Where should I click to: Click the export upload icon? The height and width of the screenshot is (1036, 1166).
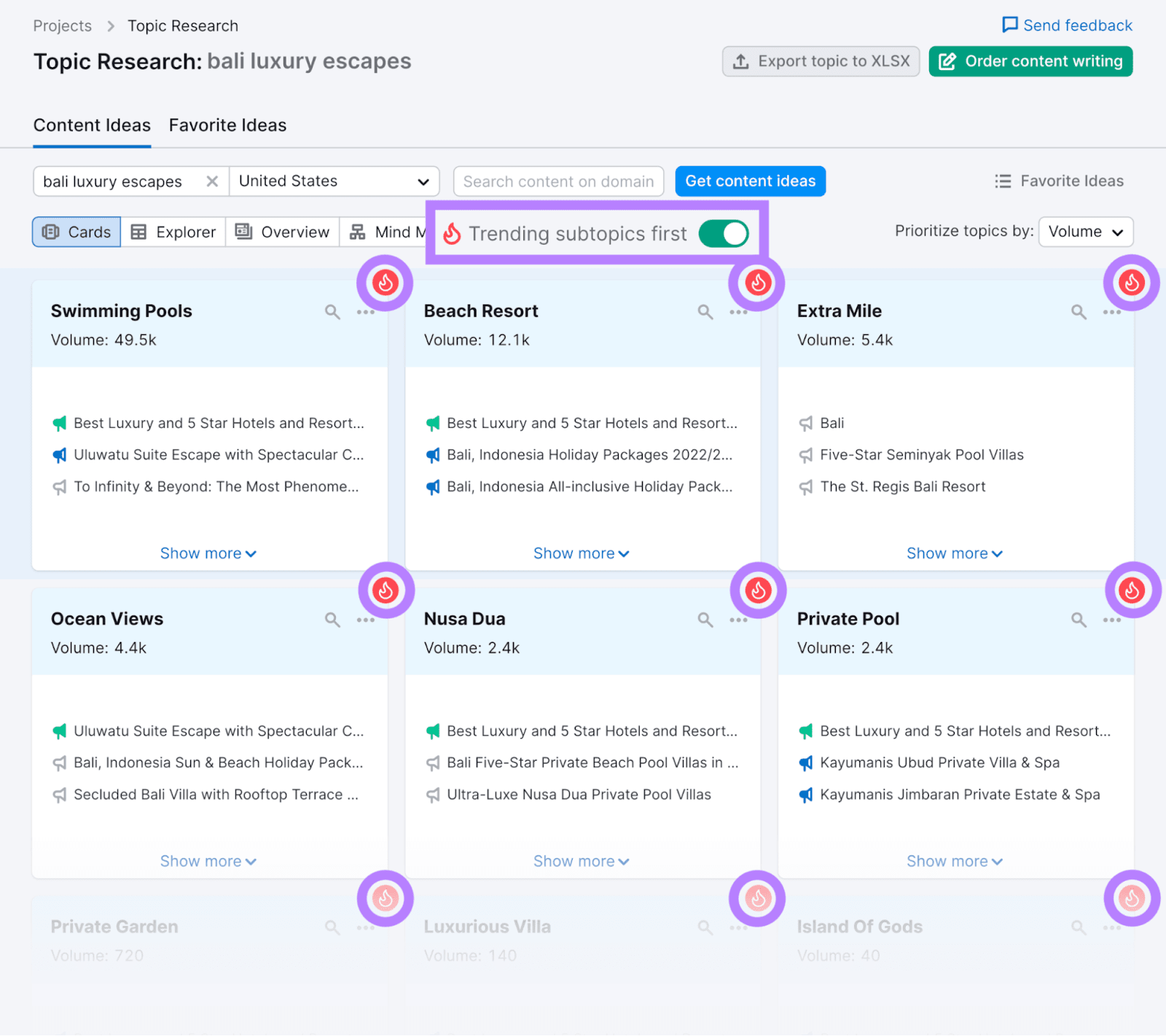click(x=740, y=61)
